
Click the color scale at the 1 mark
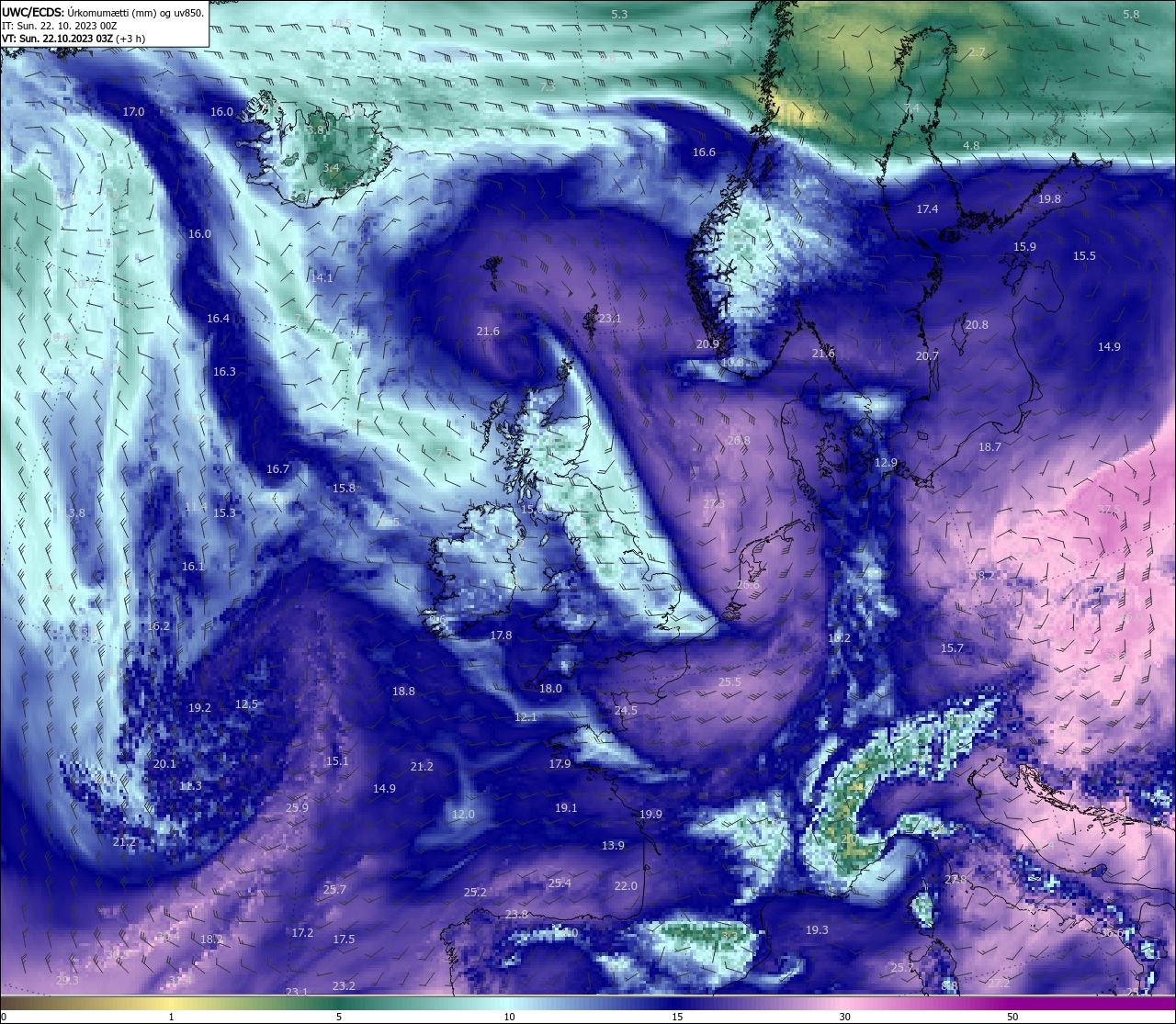(171, 1003)
